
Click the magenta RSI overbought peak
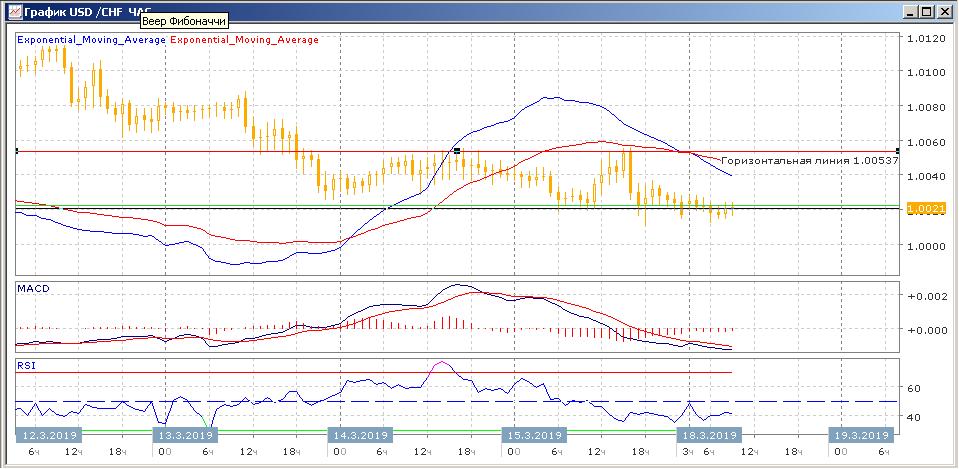[x=442, y=364]
